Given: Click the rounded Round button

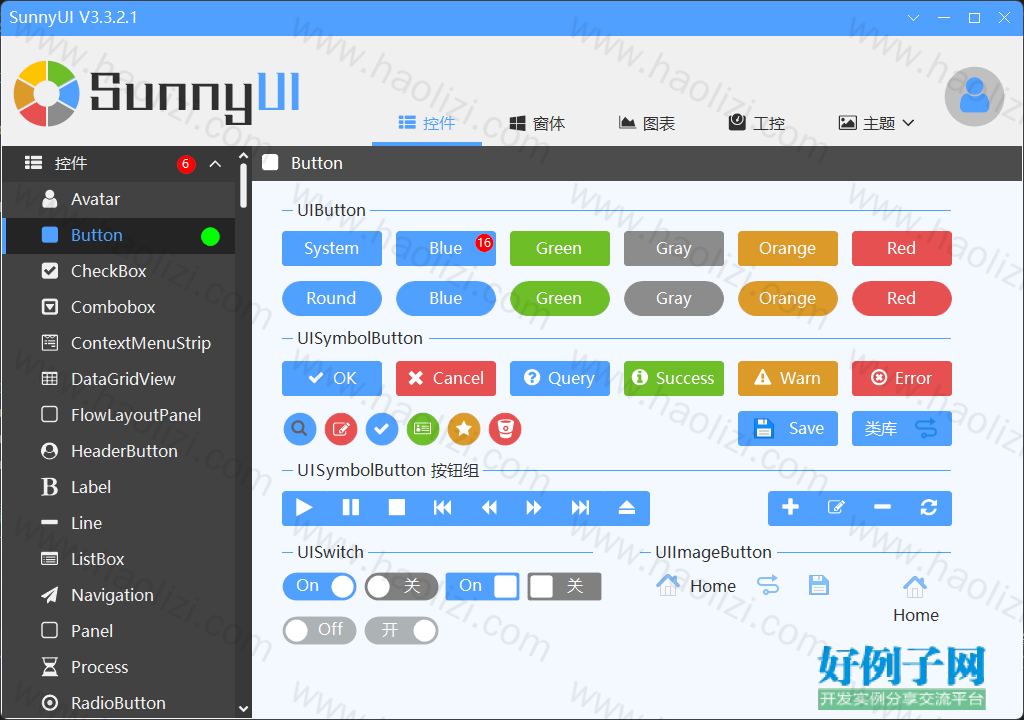Looking at the screenshot, I should (x=332, y=299).
